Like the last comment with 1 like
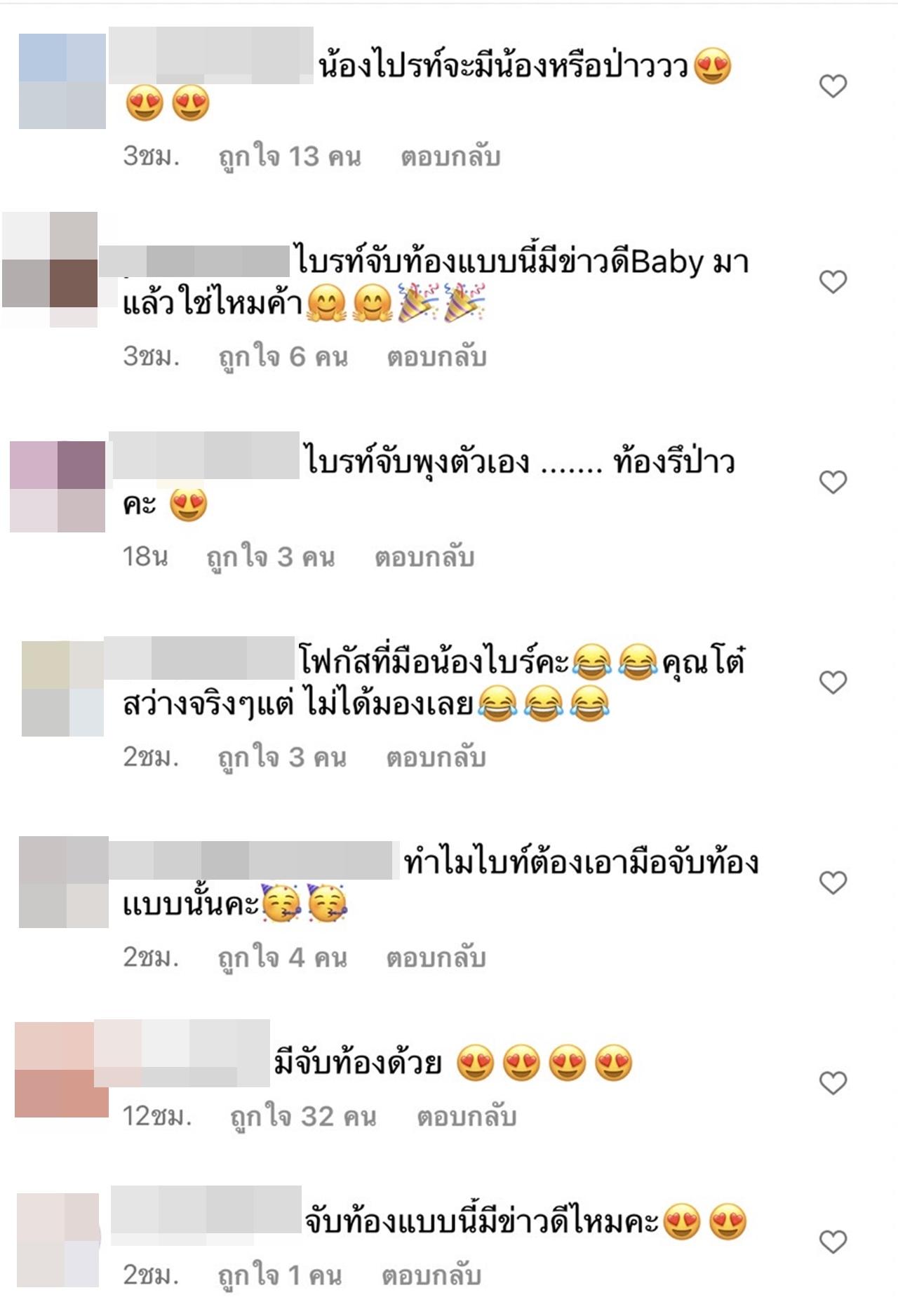This screenshot has width=898, height=1316. pyautogui.click(x=833, y=1242)
